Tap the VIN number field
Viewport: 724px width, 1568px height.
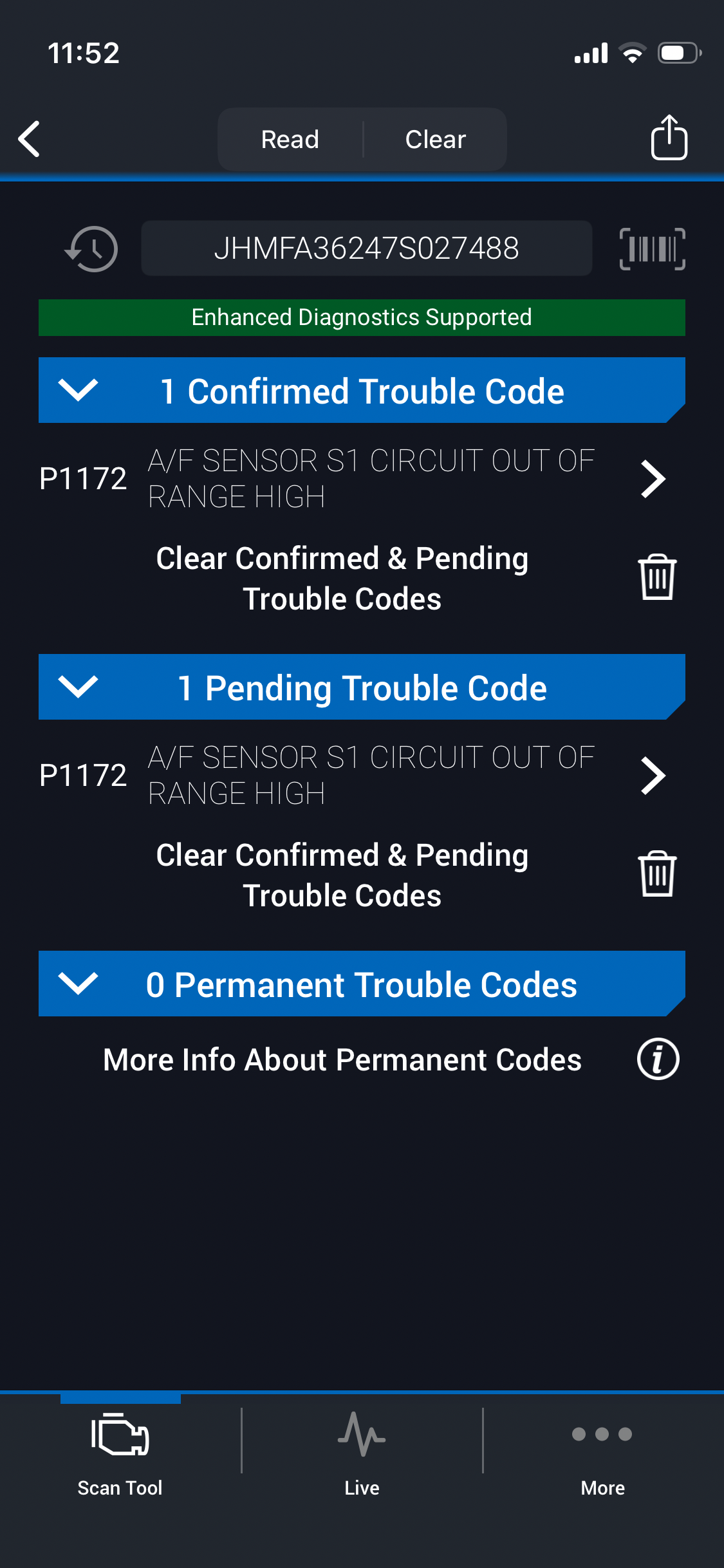[x=366, y=248]
